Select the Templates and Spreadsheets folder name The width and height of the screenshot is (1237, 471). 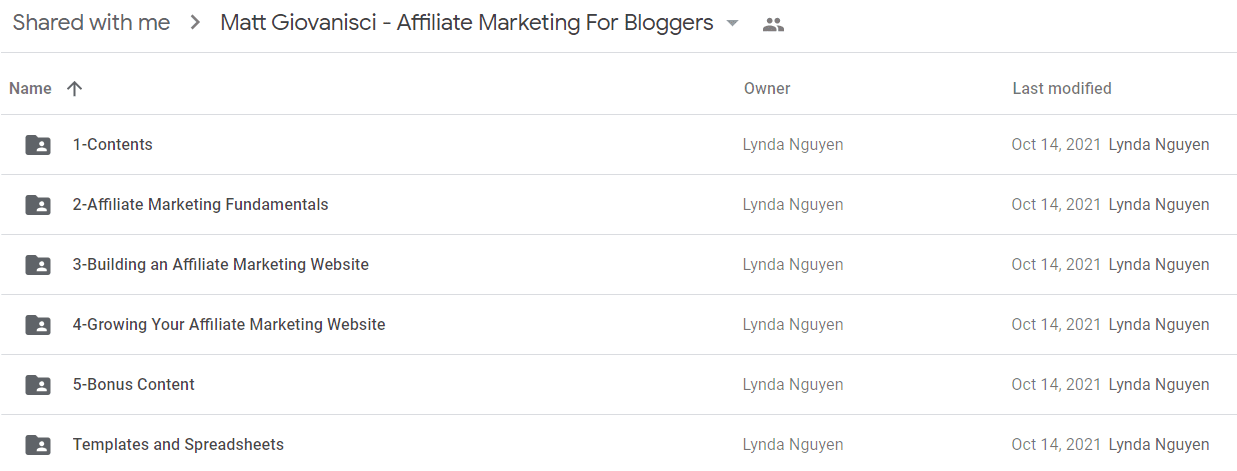[x=178, y=444]
